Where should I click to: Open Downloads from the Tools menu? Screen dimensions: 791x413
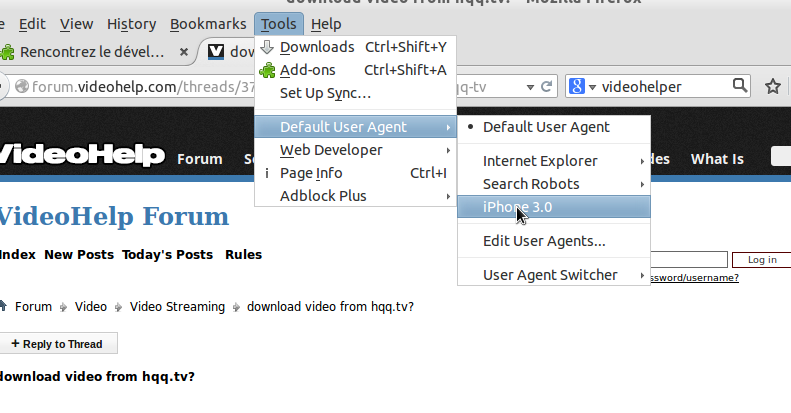pos(316,47)
